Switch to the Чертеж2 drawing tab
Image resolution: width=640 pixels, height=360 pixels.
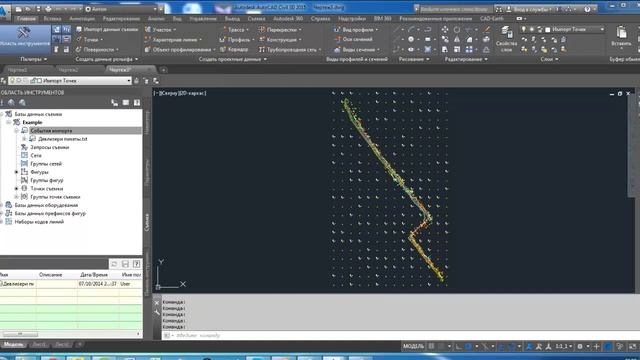pyautogui.click(x=68, y=70)
